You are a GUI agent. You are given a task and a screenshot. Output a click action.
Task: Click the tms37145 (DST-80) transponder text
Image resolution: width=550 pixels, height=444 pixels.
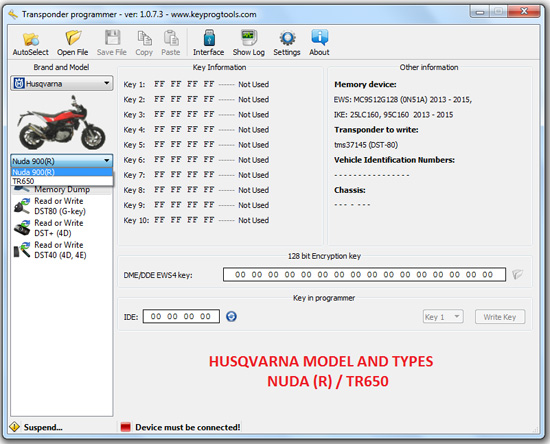(366, 145)
